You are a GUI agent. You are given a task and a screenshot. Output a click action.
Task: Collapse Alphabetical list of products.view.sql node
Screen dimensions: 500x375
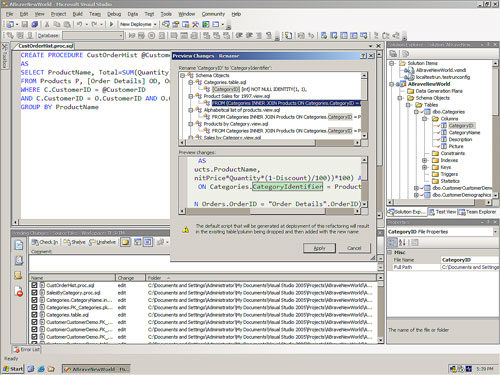(x=191, y=110)
